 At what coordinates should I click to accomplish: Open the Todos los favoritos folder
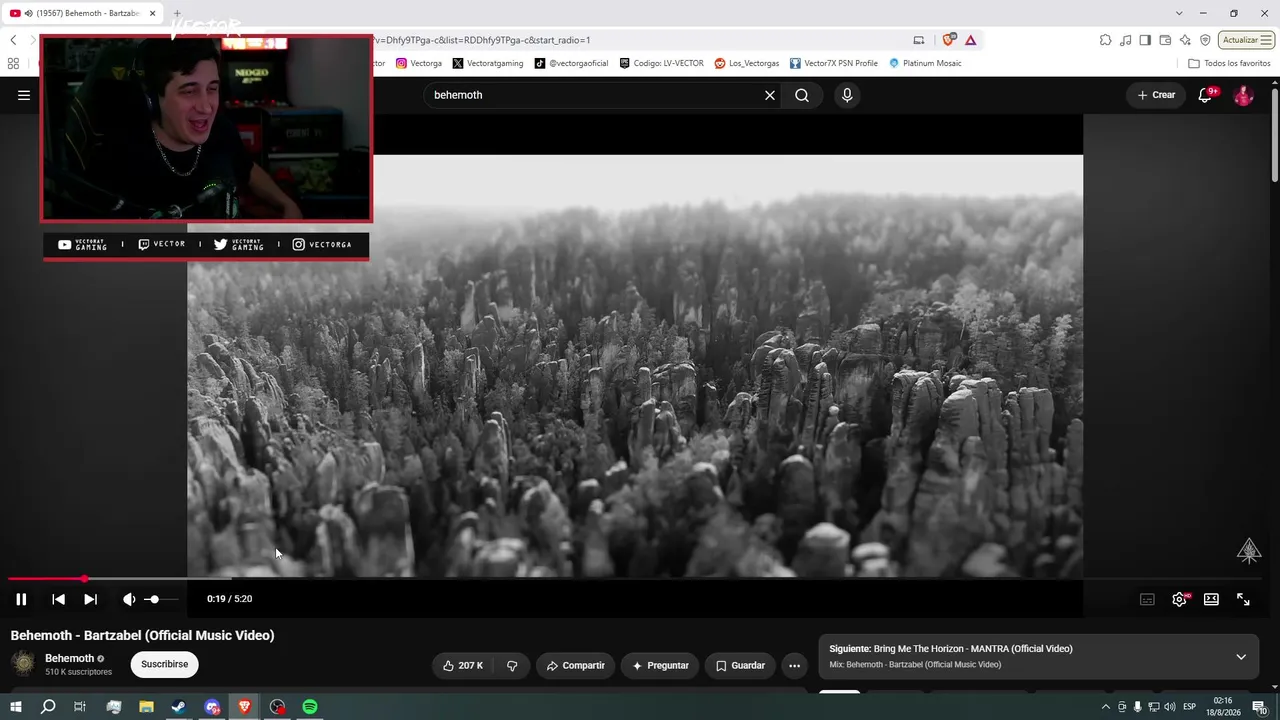tap(1229, 63)
